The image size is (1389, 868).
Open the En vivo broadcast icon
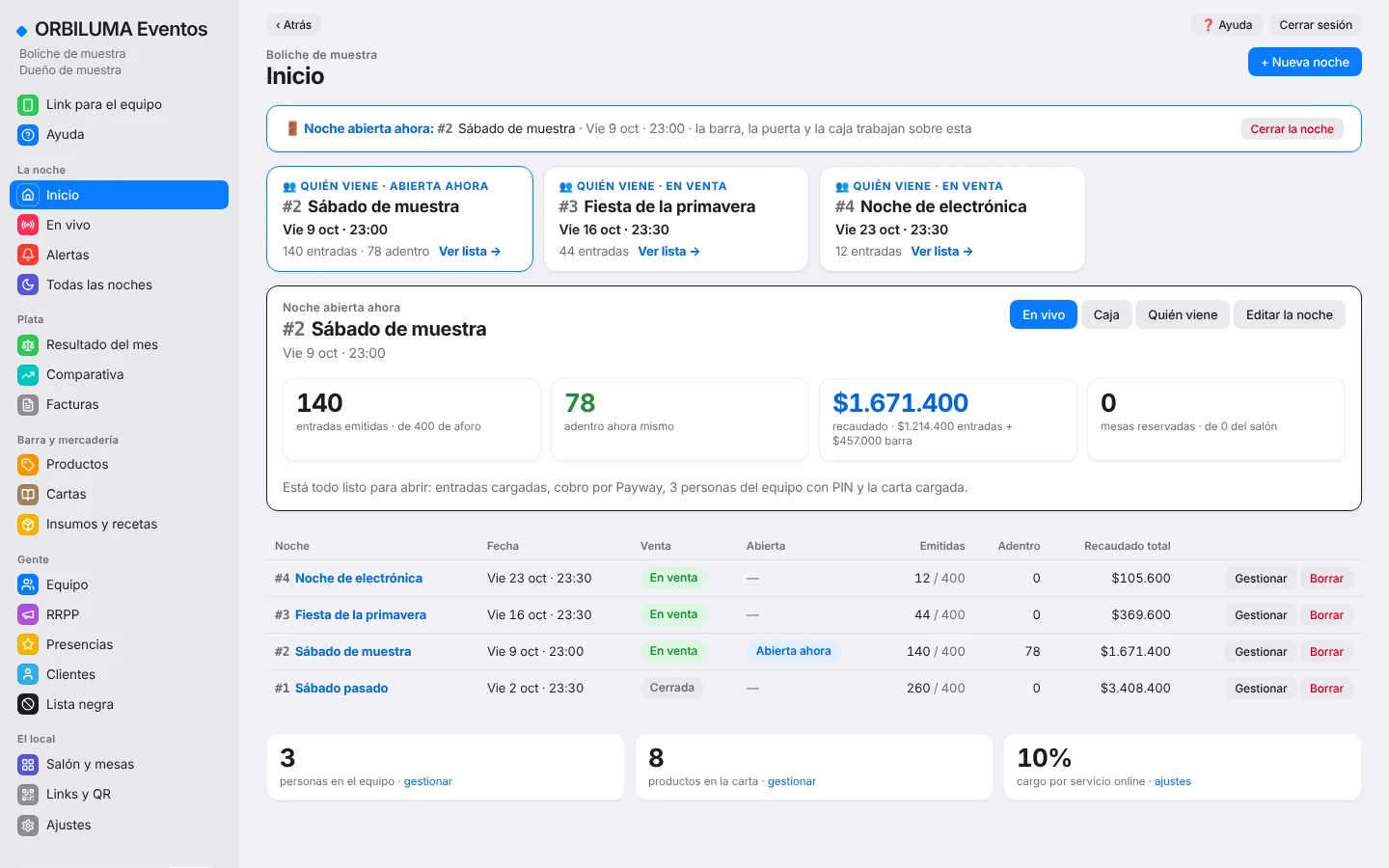28,225
